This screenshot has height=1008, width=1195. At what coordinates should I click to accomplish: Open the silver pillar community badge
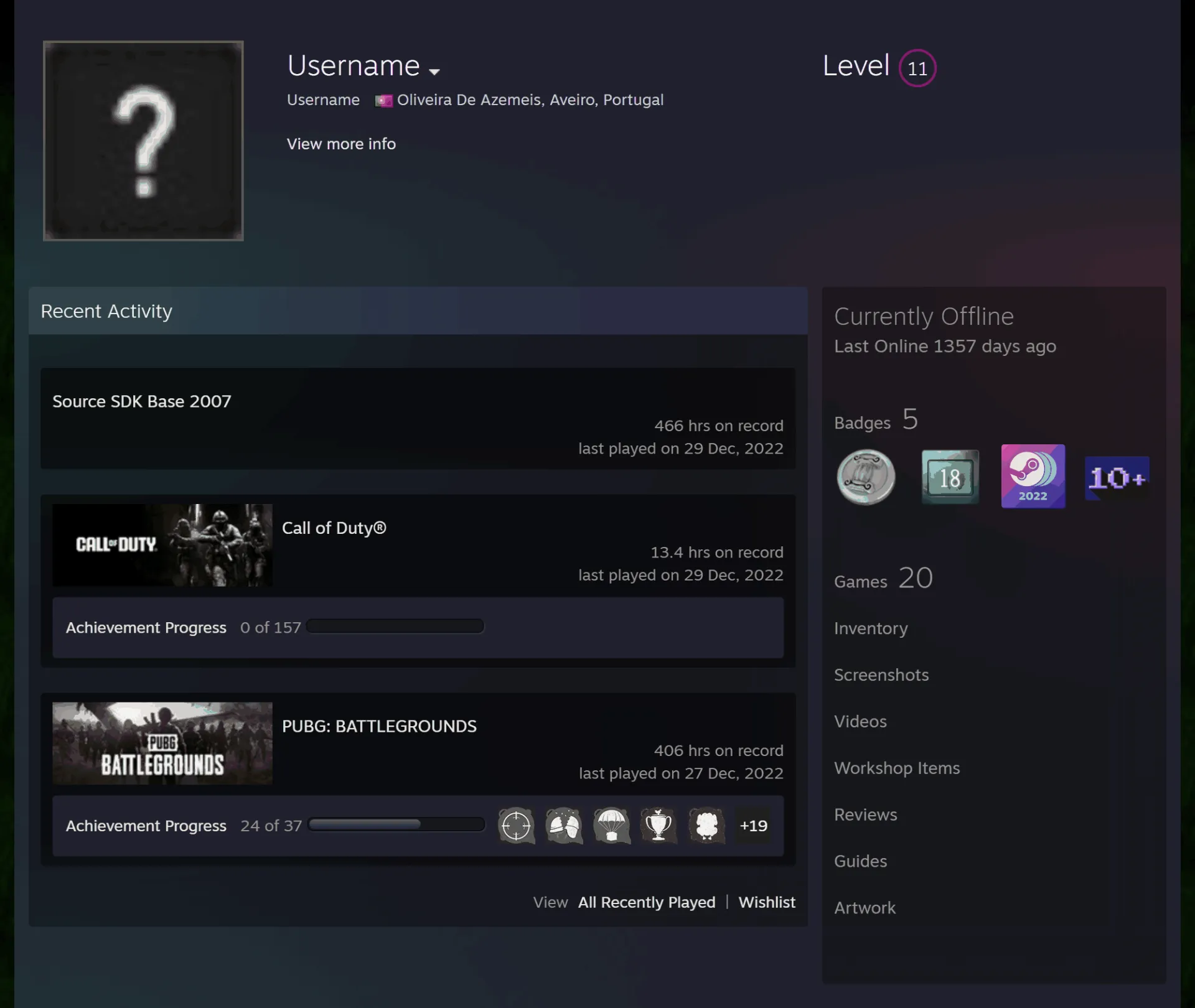point(866,477)
